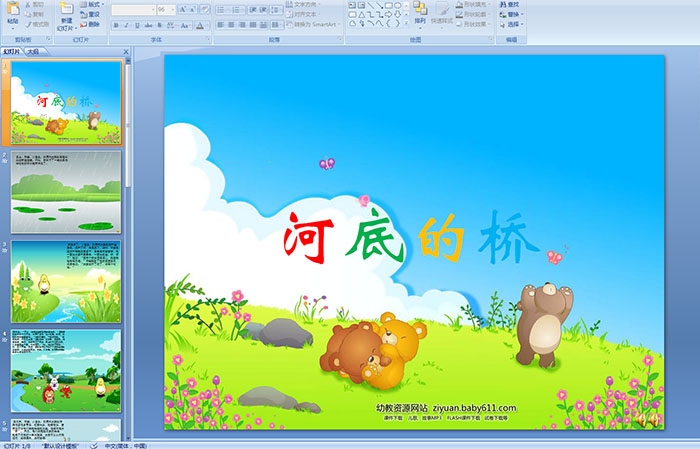Click the Increase Font Size icon
The width and height of the screenshot is (700, 449).
177,9
